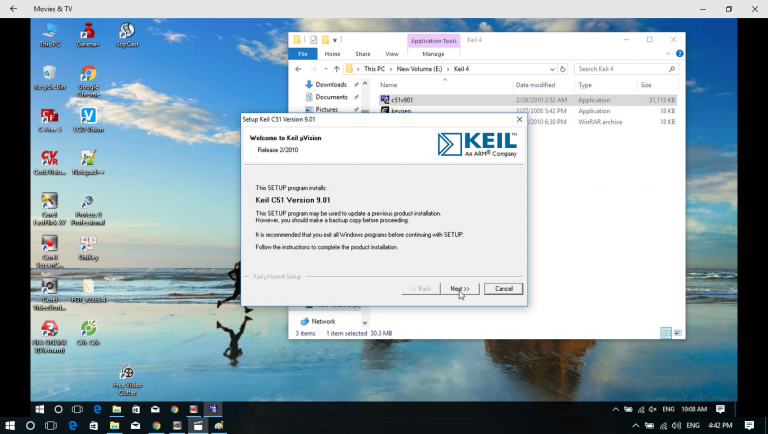Click outer Windows Start button
The image size is (768, 434).
coord(9,426)
